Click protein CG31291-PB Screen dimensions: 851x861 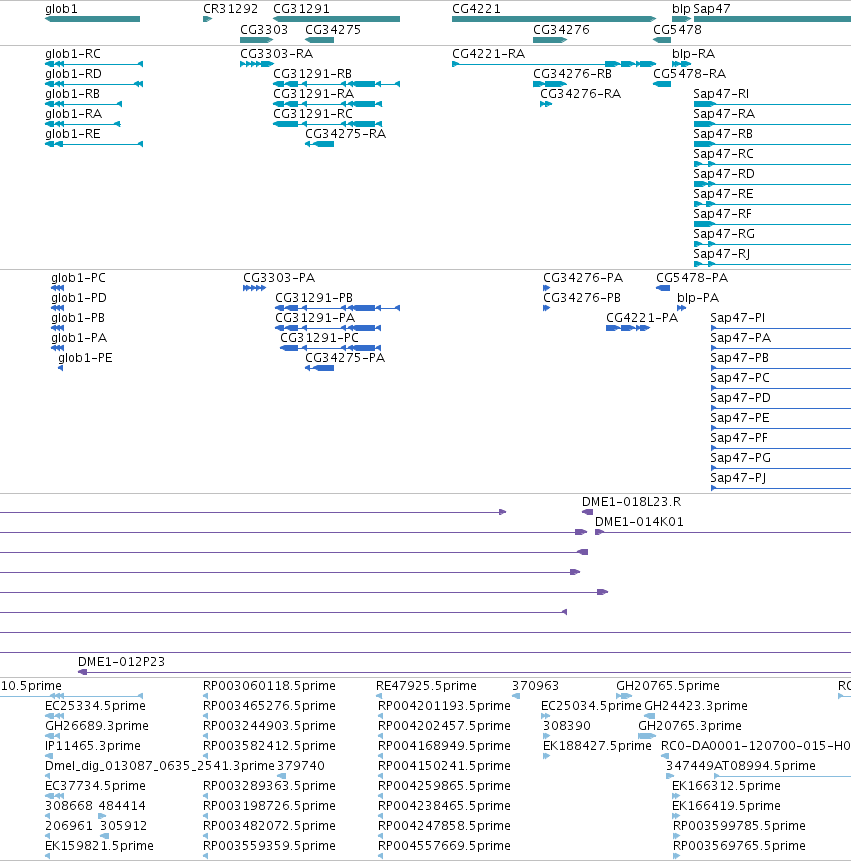click(314, 298)
